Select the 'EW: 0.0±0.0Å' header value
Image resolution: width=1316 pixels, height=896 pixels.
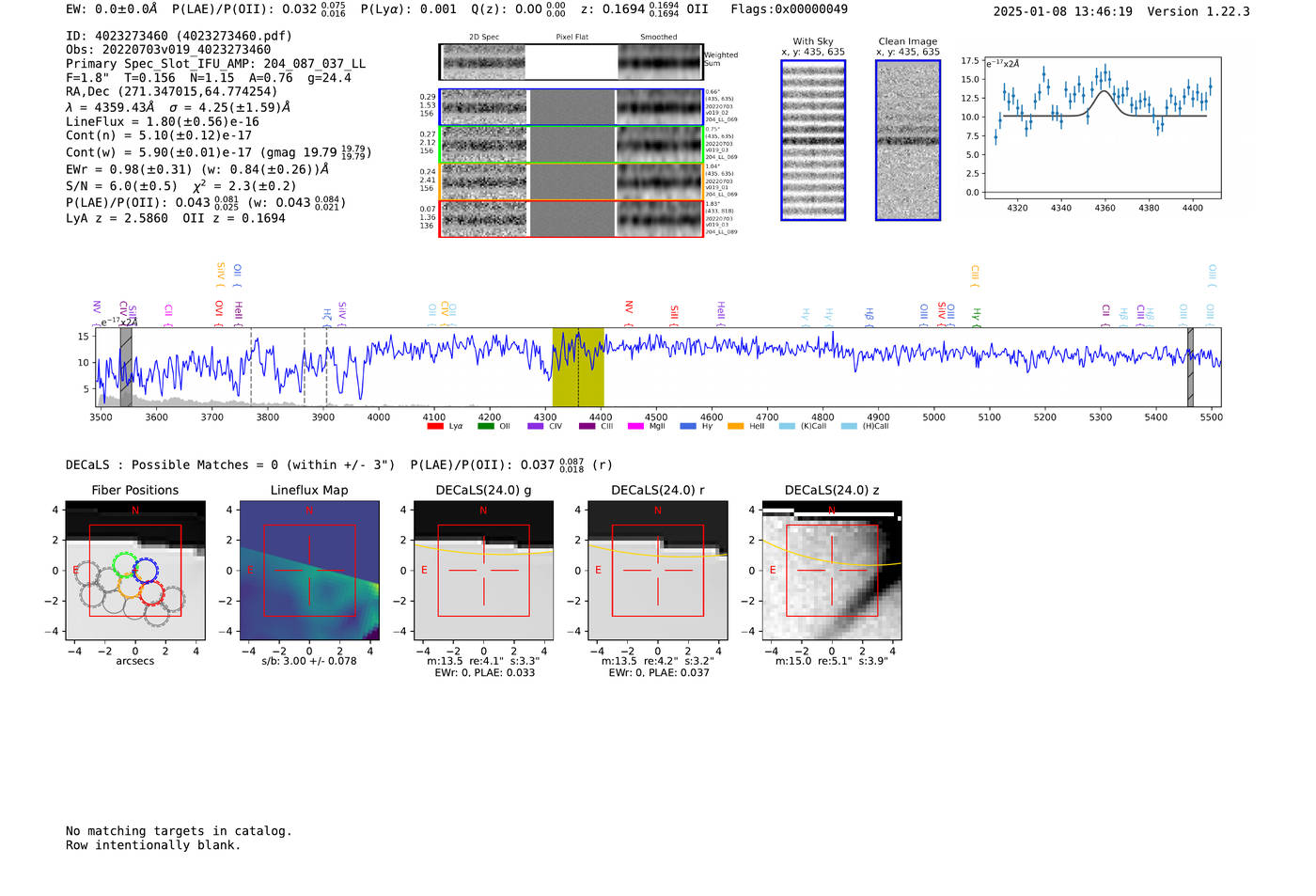[111, 8]
